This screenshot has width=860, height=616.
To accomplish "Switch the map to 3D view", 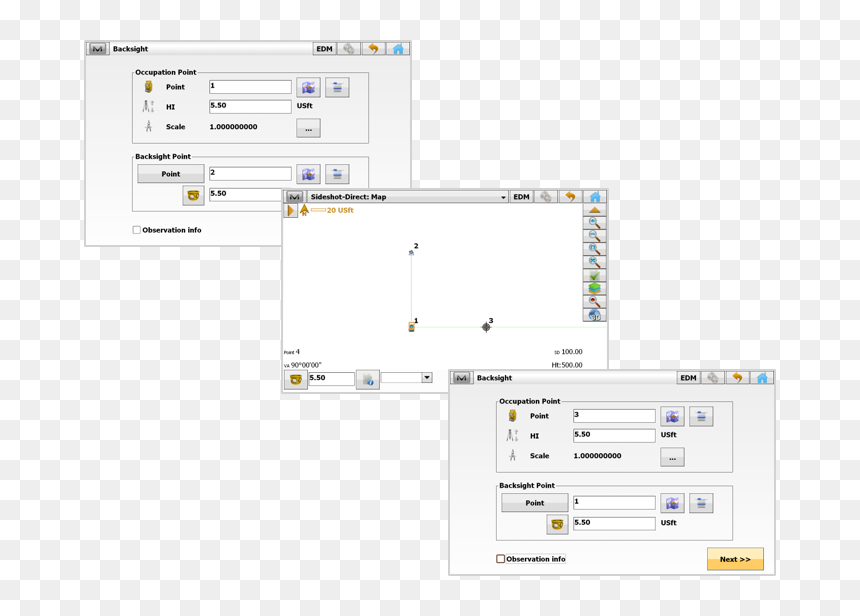I will [x=594, y=315].
